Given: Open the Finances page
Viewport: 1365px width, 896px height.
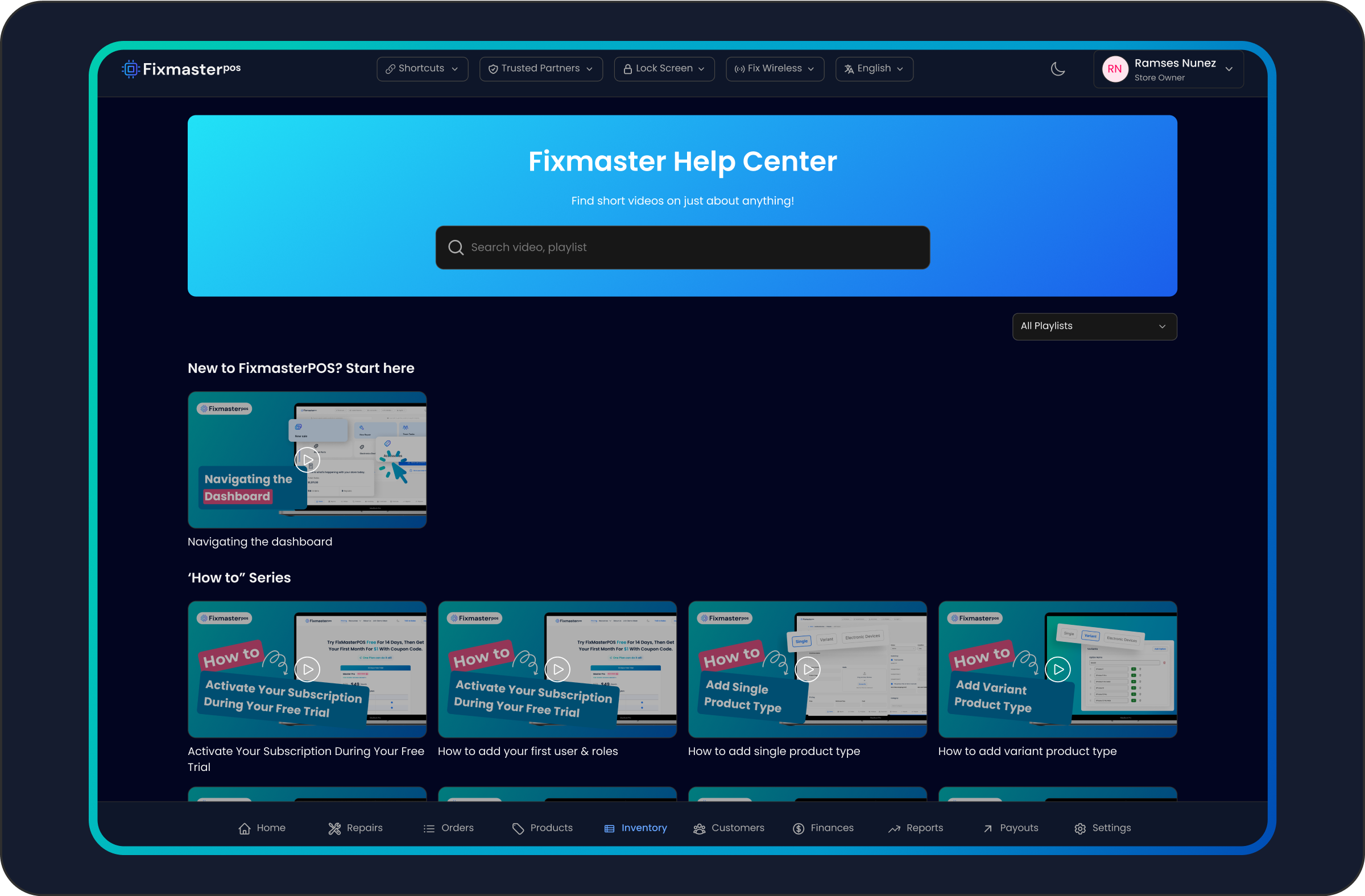Looking at the screenshot, I should coord(822,828).
